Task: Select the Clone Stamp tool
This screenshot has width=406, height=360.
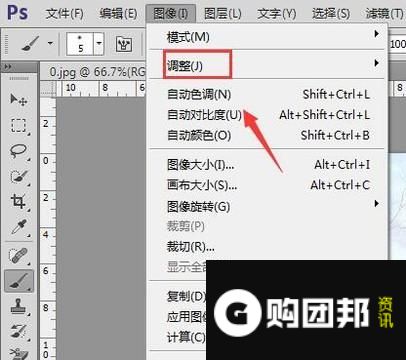Action: (19, 306)
